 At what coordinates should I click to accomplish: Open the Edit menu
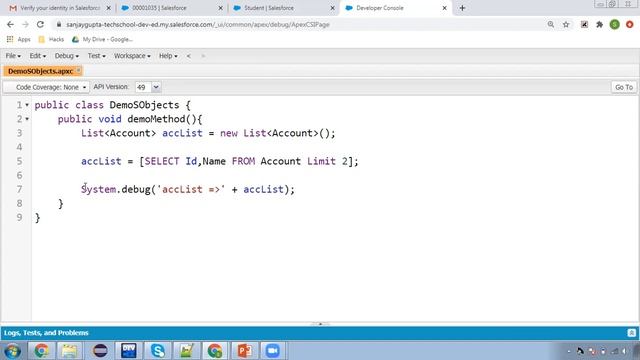[x=38, y=56]
